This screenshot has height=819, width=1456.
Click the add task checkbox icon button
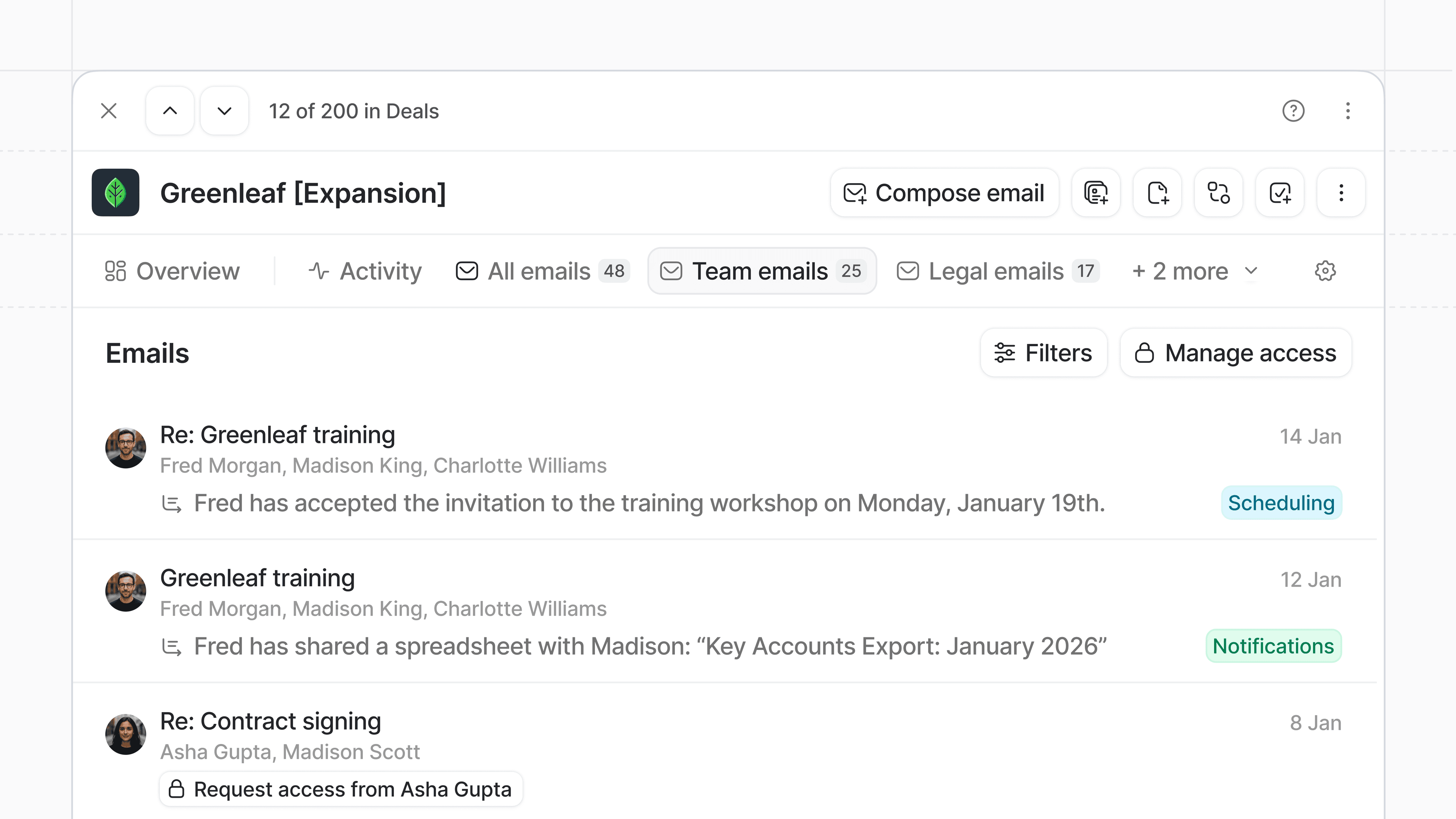(x=1280, y=193)
